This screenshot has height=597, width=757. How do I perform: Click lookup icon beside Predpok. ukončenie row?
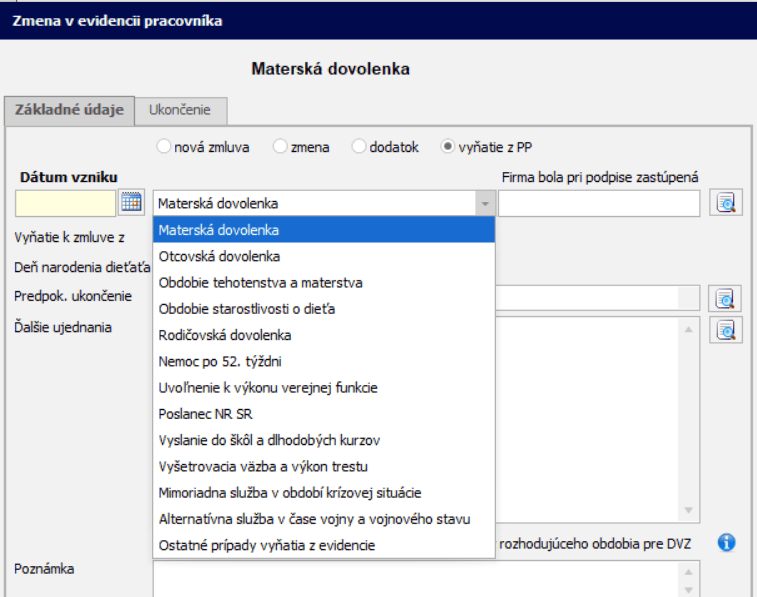tap(725, 298)
